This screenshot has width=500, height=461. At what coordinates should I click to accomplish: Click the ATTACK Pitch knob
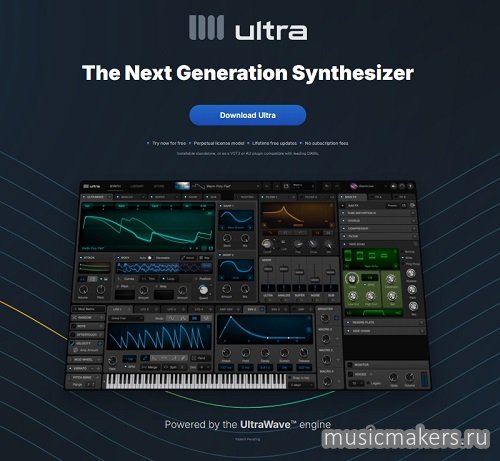pos(101,289)
